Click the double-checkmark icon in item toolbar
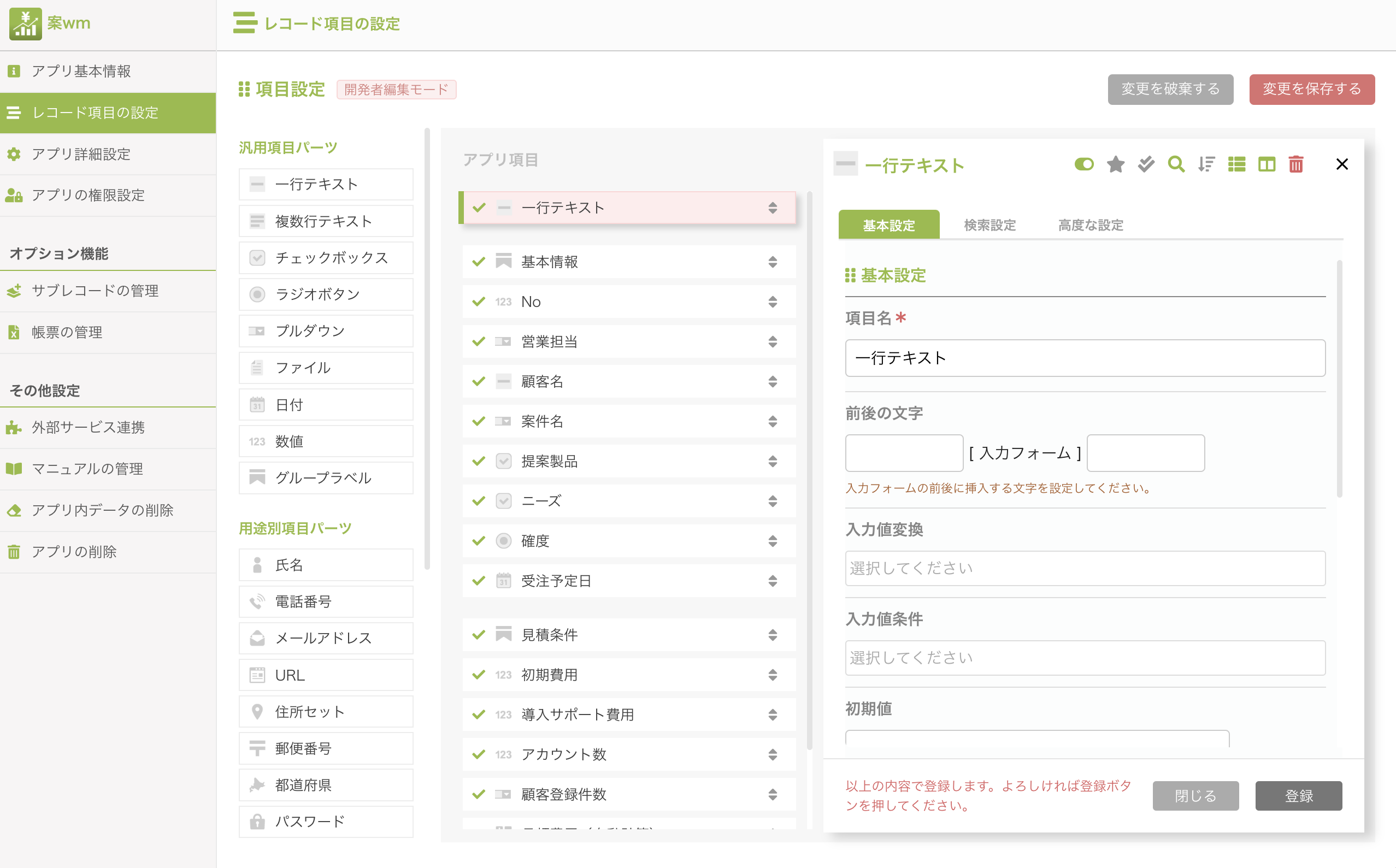The width and height of the screenshot is (1396, 868). [x=1146, y=165]
